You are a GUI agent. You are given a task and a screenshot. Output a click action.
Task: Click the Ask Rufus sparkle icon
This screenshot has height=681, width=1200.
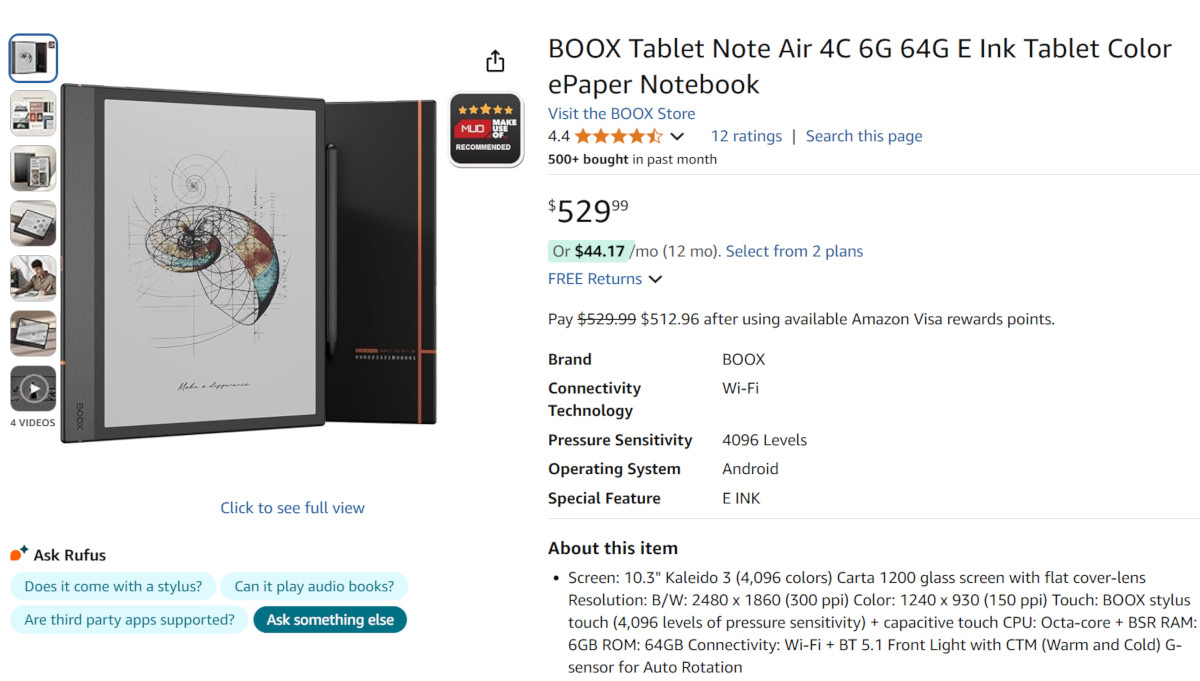pos(18,554)
